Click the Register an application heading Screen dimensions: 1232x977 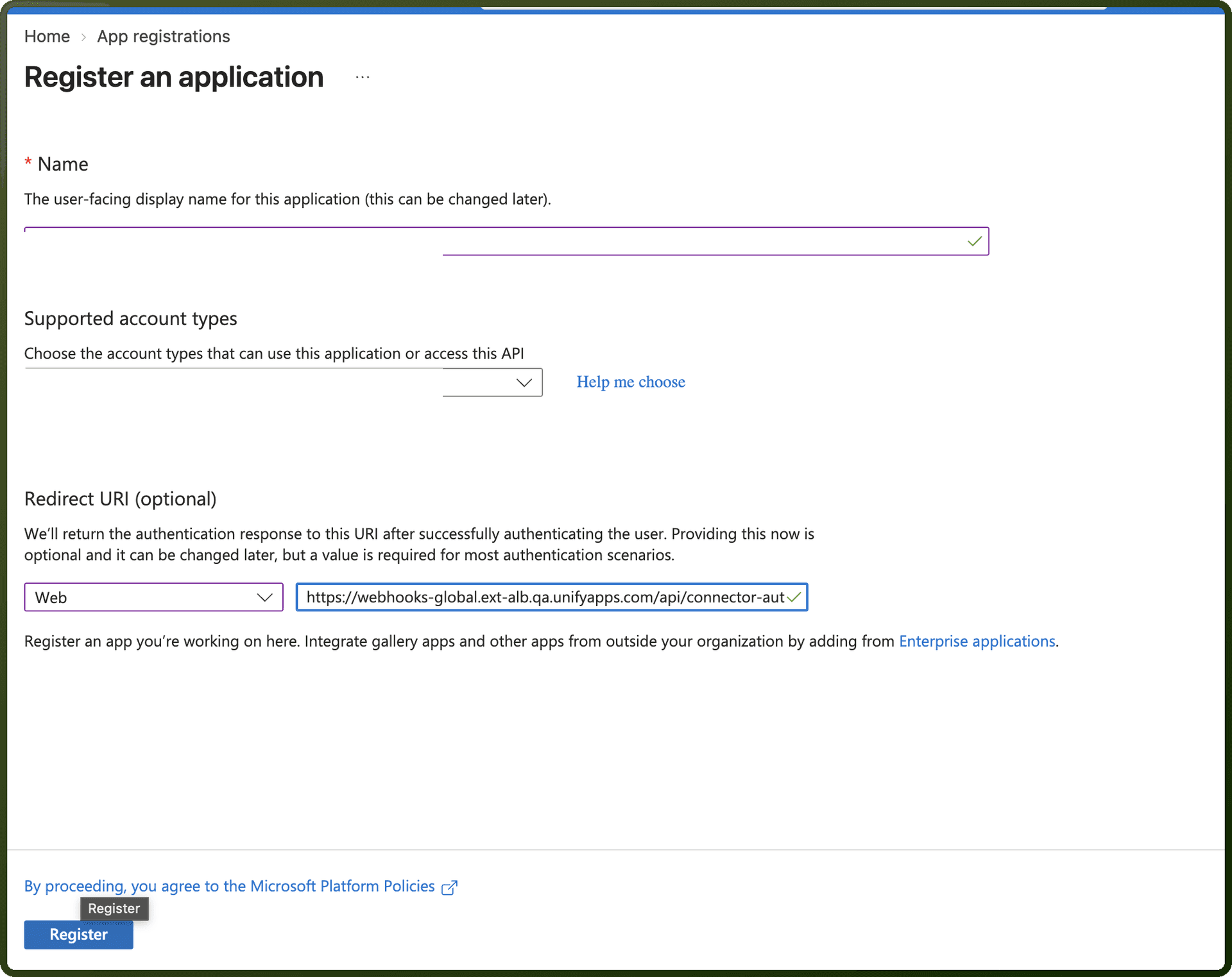pyautogui.click(x=174, y=77)
